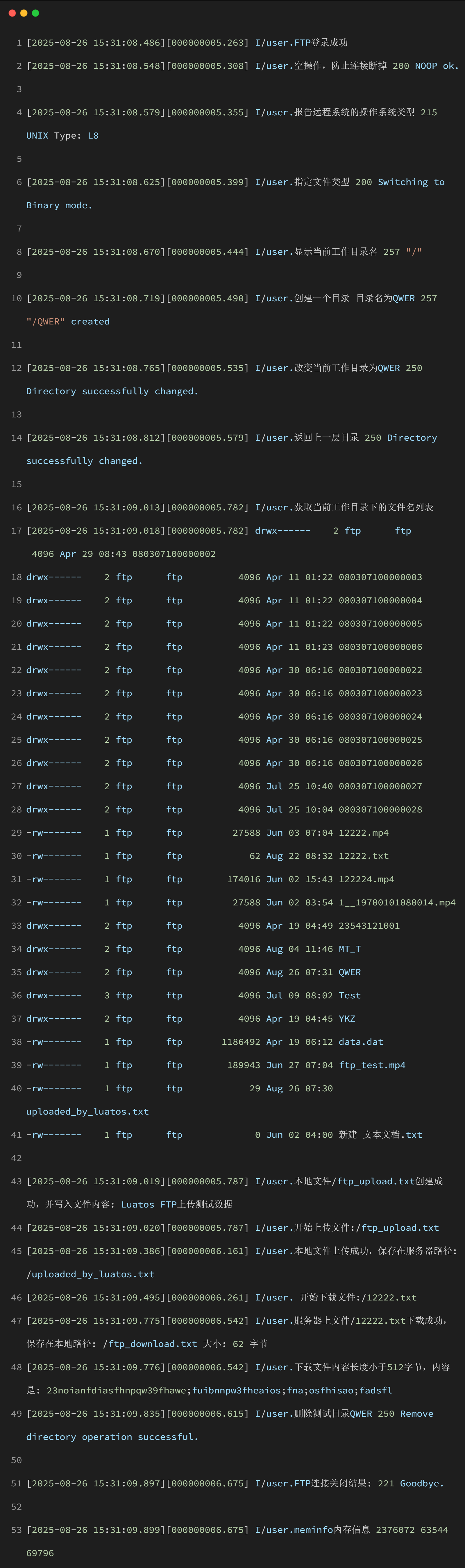The width and height of the screenshot is (465, 1568).
Task: Select the text "200 NOOP ok."
Action: pyautogui.click(x=425, y=66)
